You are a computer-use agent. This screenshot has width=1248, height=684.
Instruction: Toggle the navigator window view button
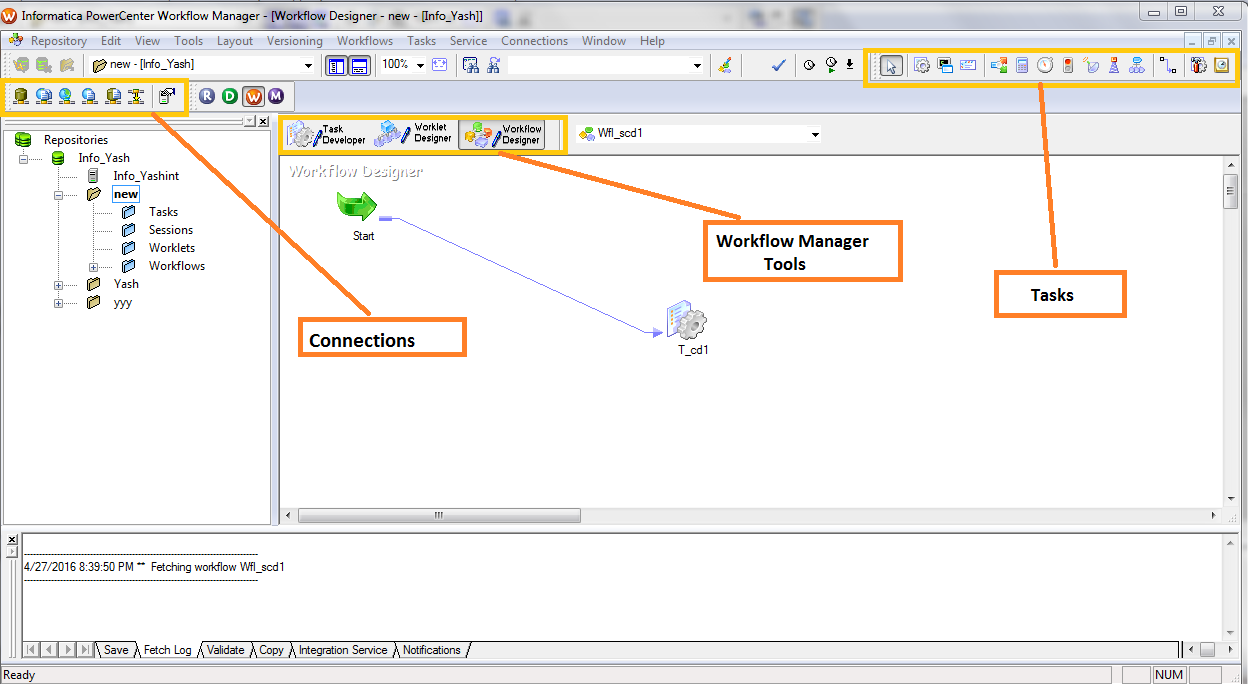click(336, 65)
